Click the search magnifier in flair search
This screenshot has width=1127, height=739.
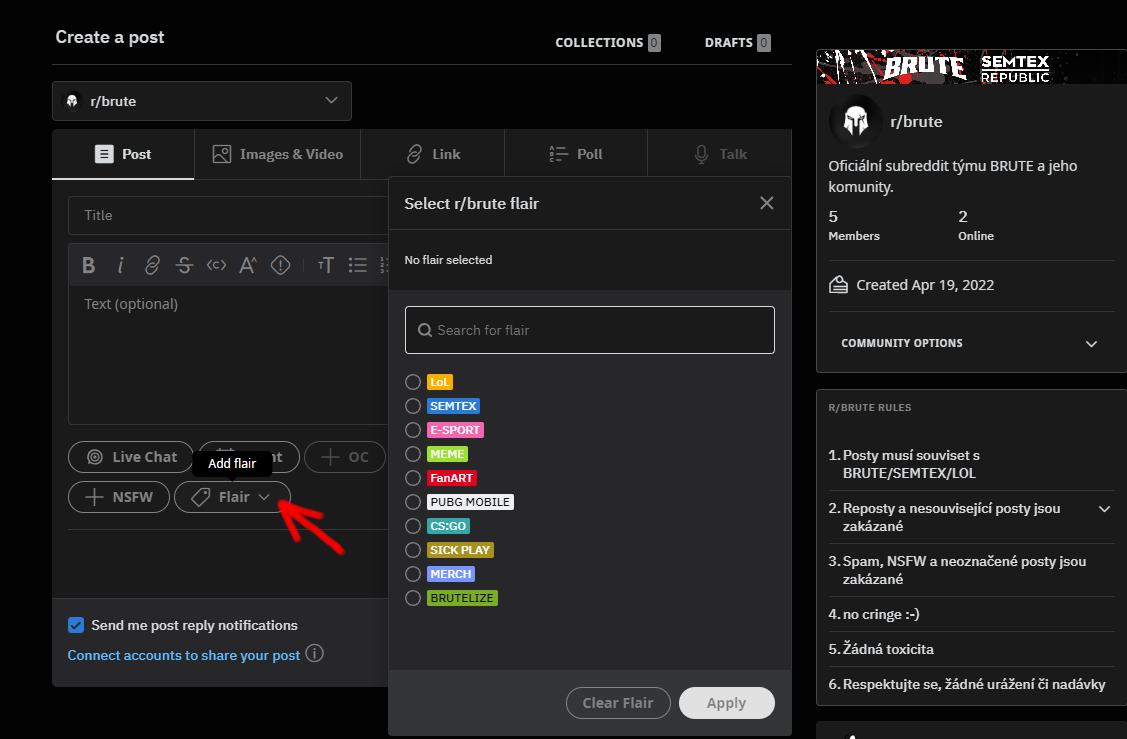[x=425, y=330]
